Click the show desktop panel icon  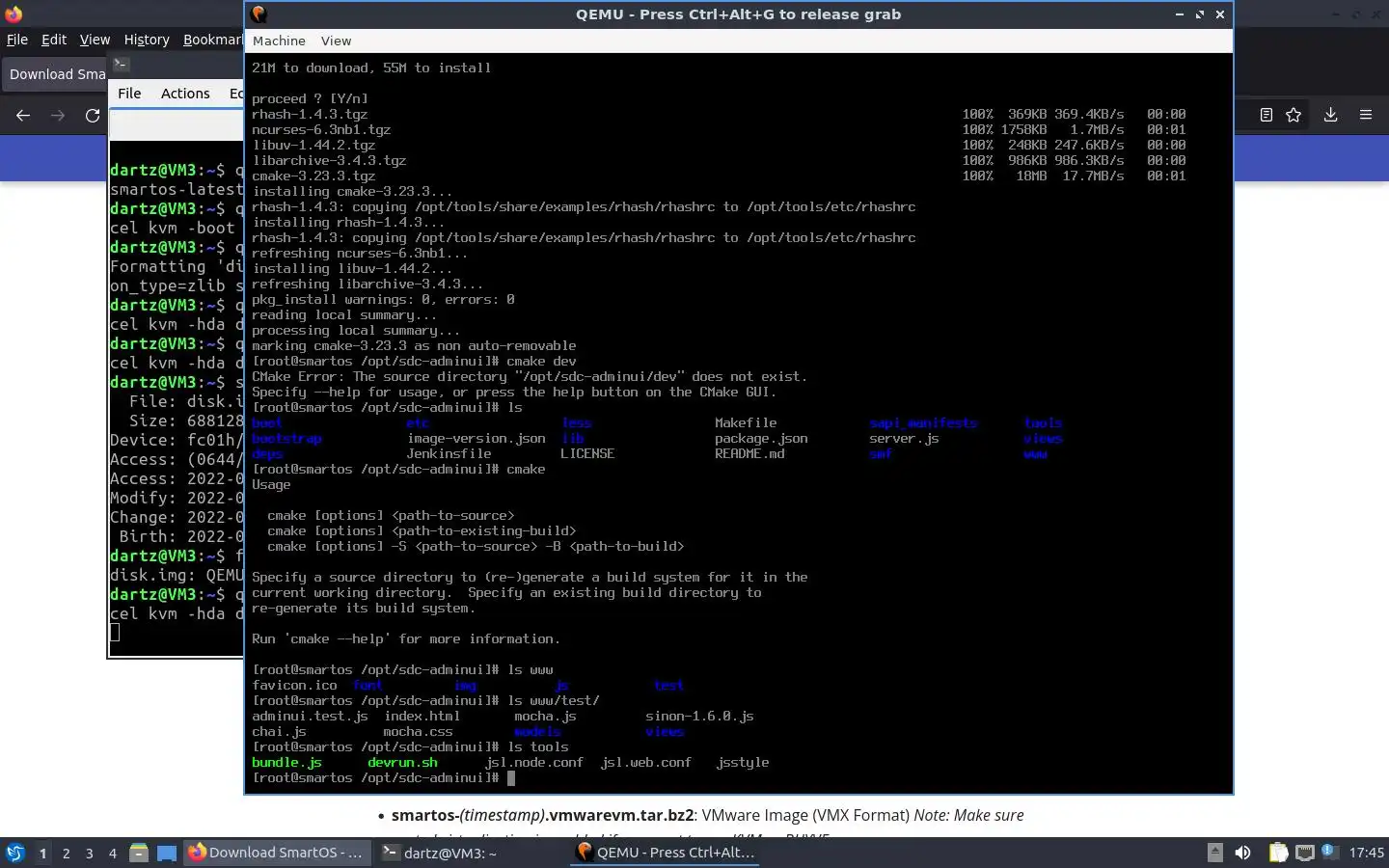(167, 853)
